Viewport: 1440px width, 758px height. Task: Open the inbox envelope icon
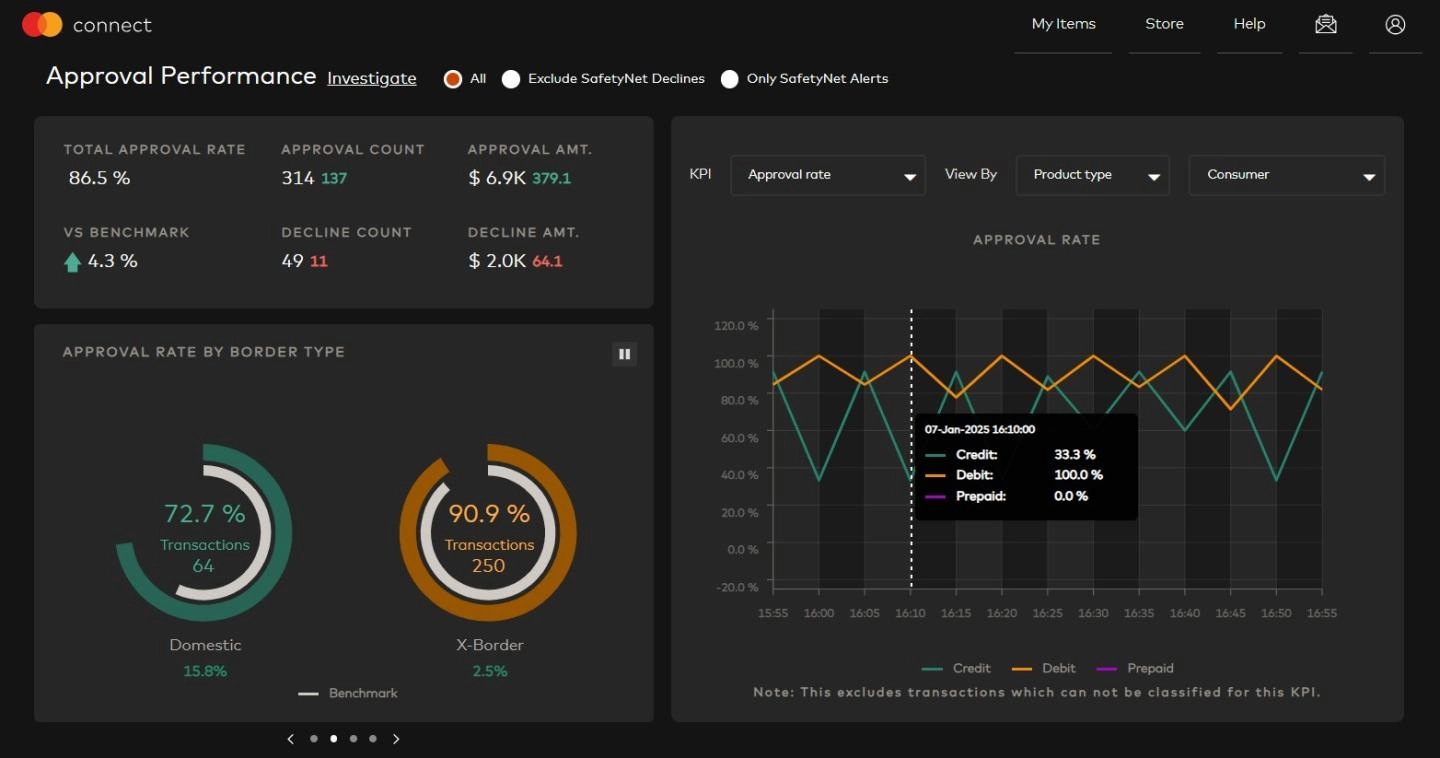pos(1325,24)
